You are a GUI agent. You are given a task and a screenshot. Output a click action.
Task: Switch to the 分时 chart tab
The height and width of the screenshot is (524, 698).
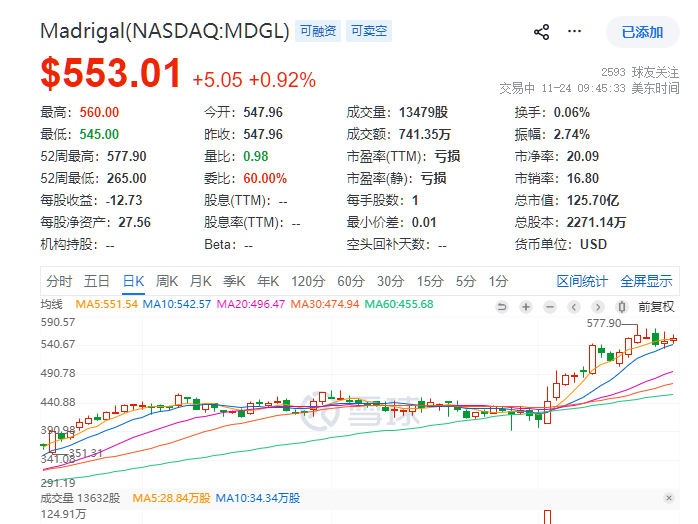click(x=59, y=281)
